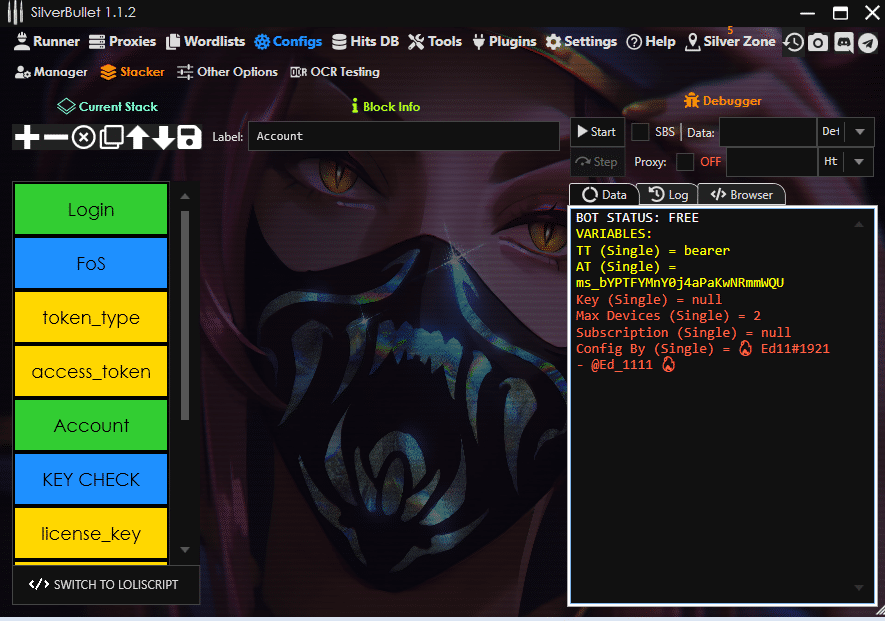
Task: Click debugger output scroll up arrow
Action: point(859,225)
